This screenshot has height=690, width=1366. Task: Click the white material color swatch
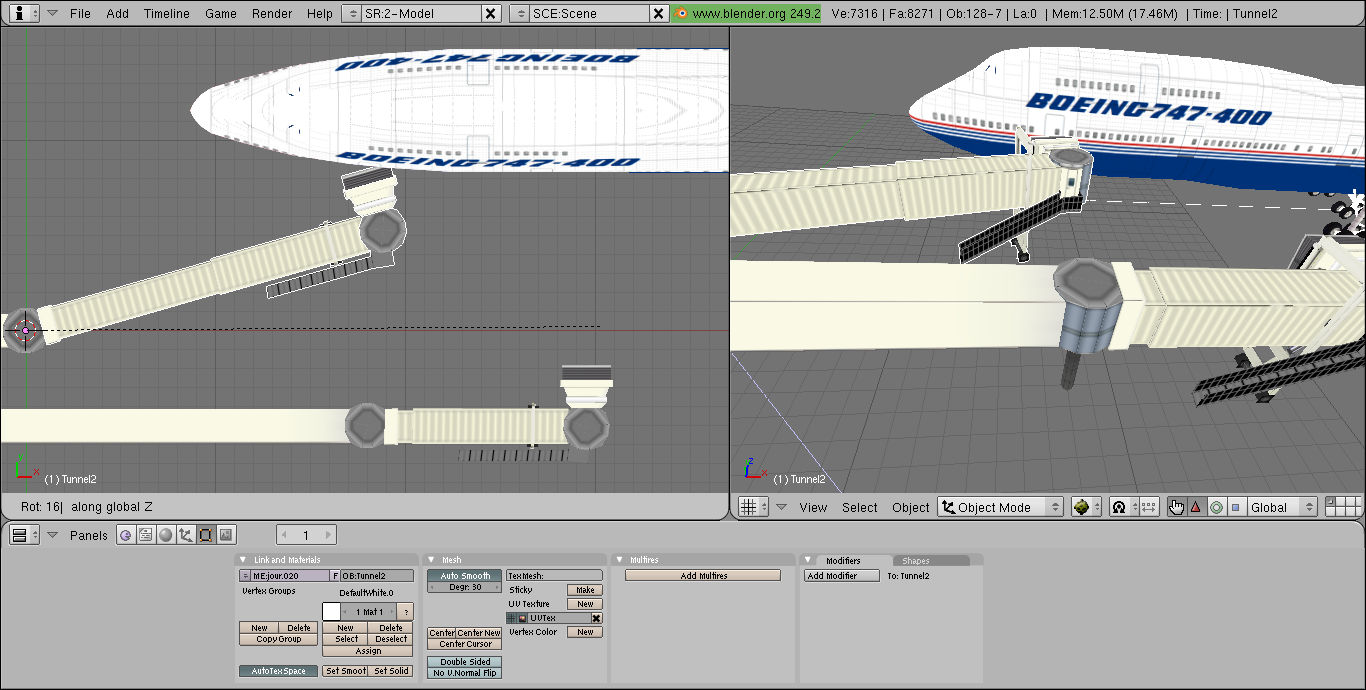click(331, 611)
